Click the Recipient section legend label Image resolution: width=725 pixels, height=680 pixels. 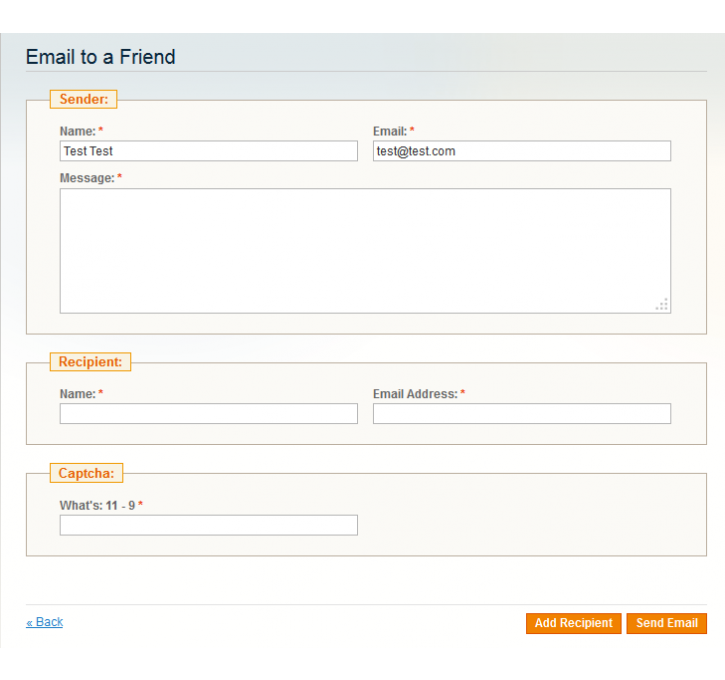pos(90,362)
